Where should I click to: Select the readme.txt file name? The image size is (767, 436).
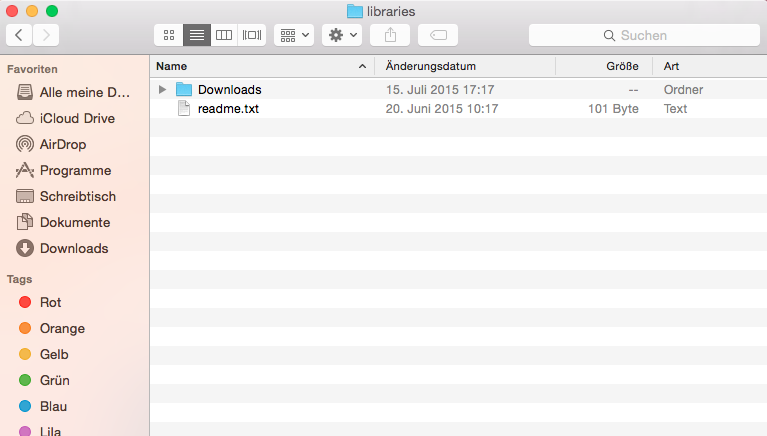pyautogui.click(x=228, y=109)
